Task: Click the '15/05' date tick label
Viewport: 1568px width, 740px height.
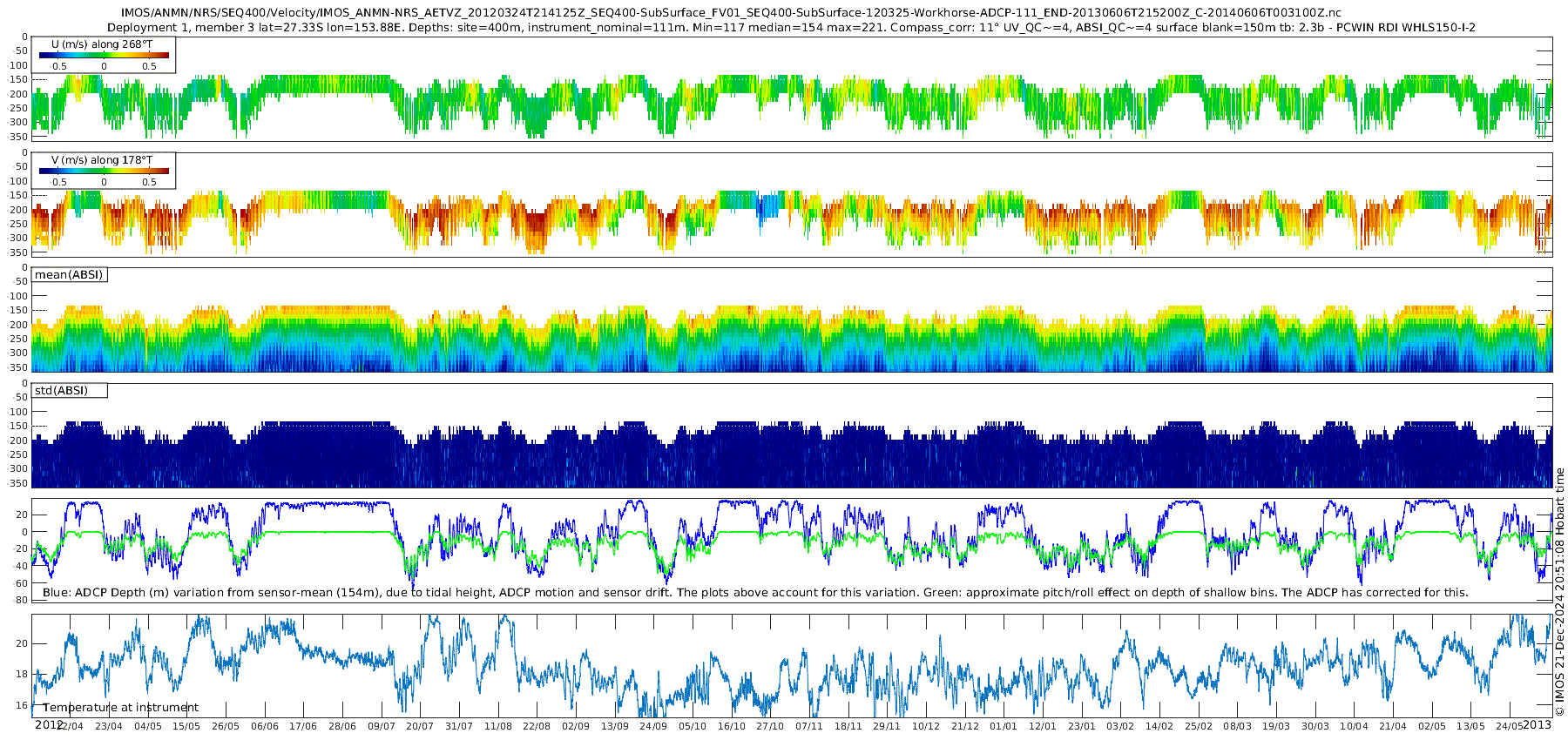Action: [186, 726]
